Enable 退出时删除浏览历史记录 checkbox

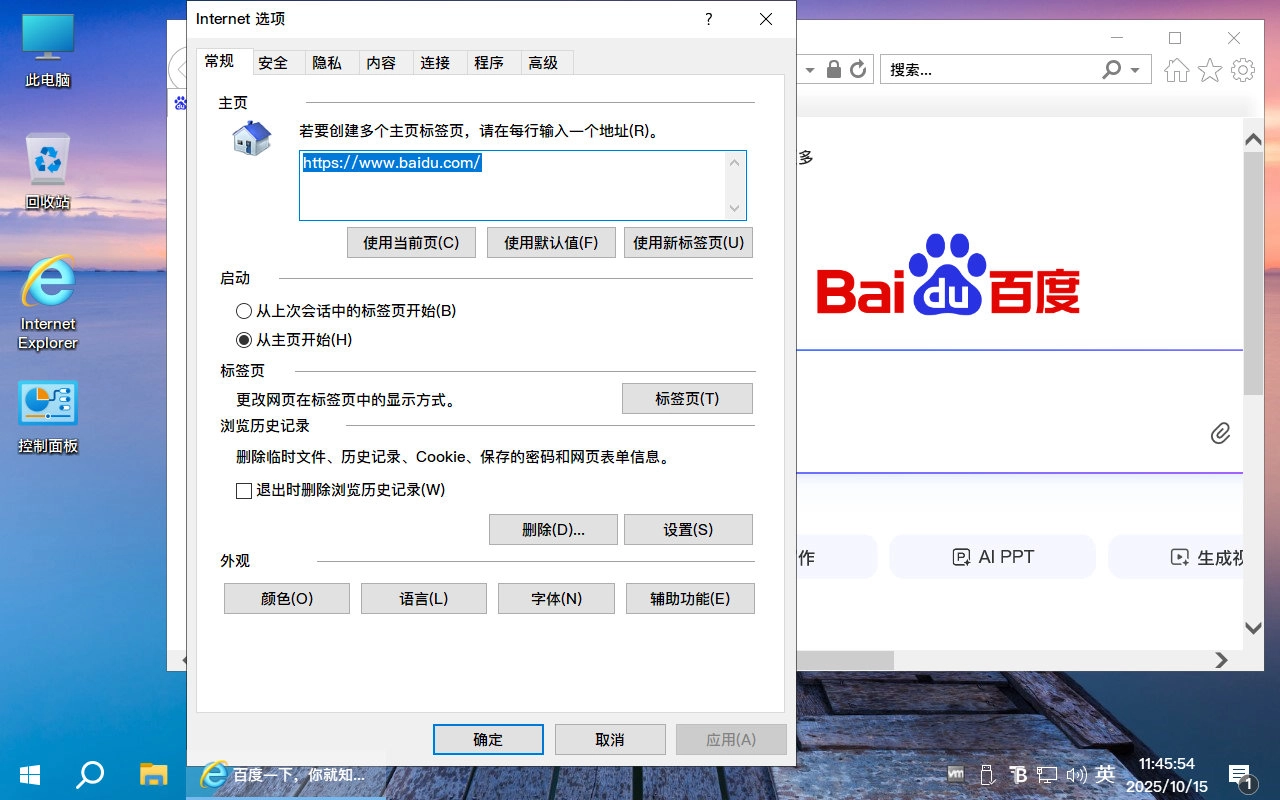pos(243,490)
